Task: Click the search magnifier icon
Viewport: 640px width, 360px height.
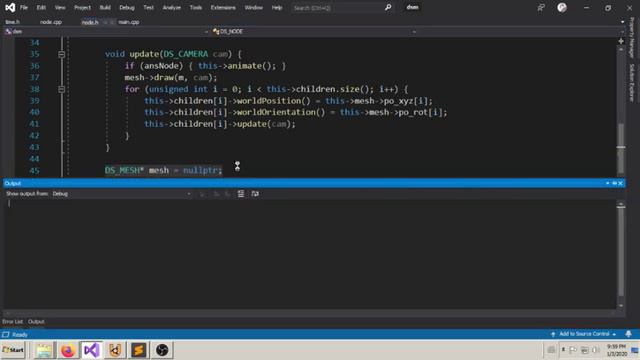Action: tap(388, 7)
